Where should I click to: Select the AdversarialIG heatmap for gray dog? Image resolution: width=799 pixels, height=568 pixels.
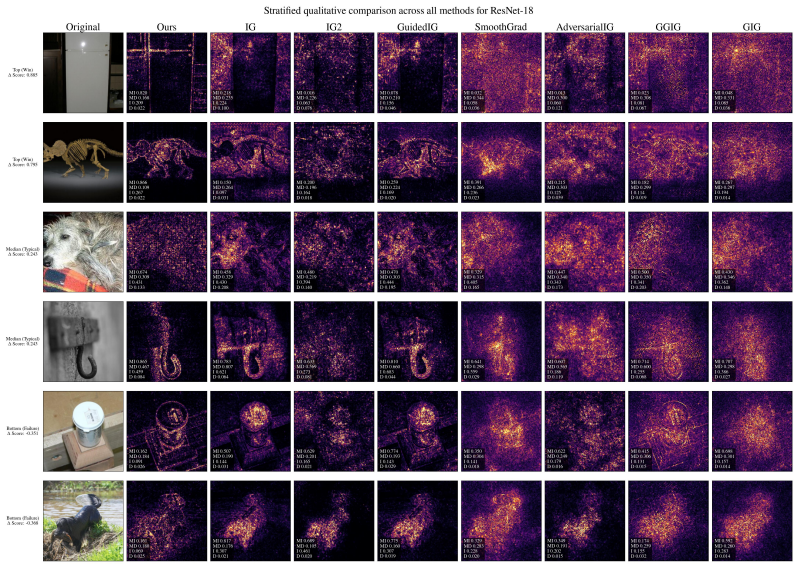coord(584,252)
